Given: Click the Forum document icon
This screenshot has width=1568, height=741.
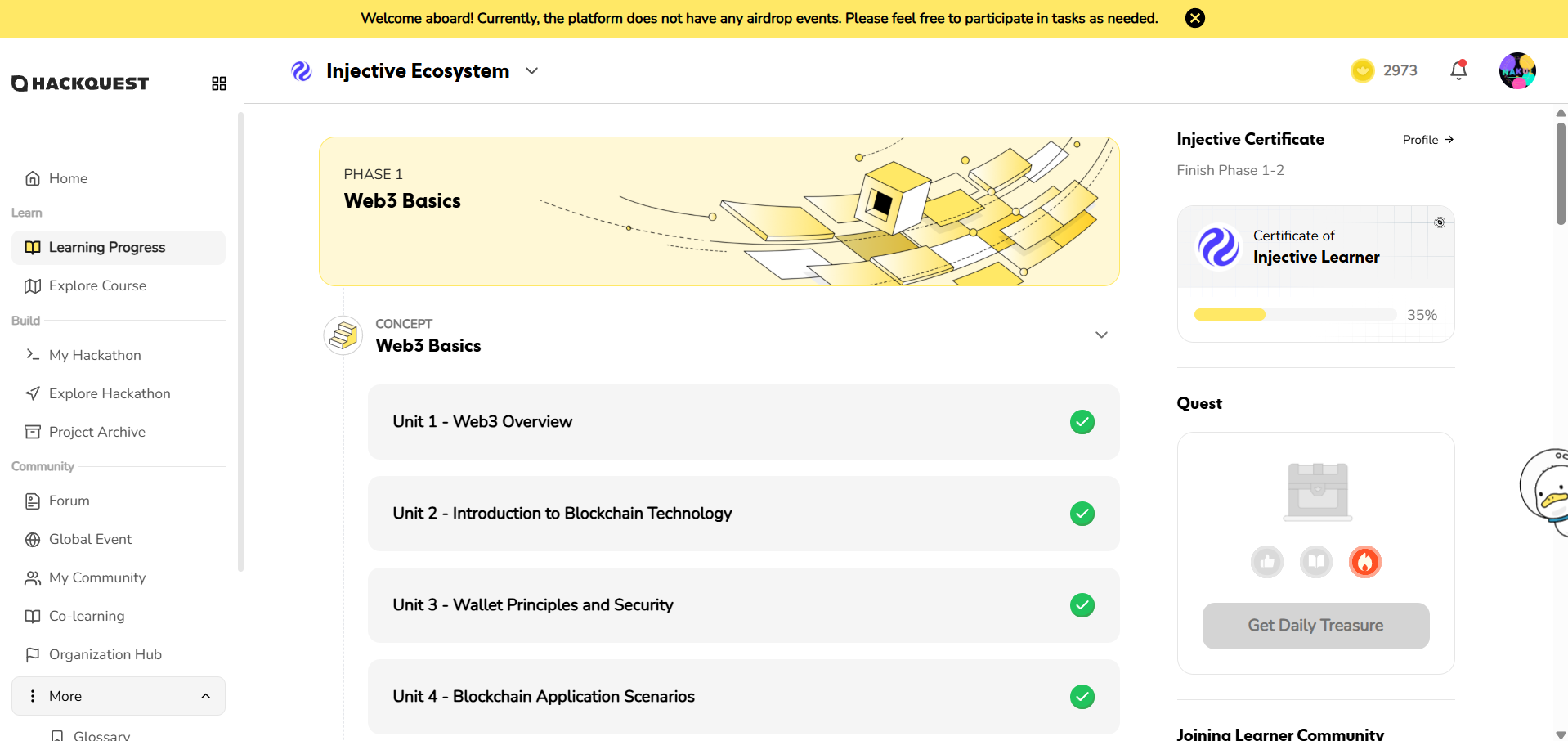Looking at the screenshot, I should tap(33, 501).
